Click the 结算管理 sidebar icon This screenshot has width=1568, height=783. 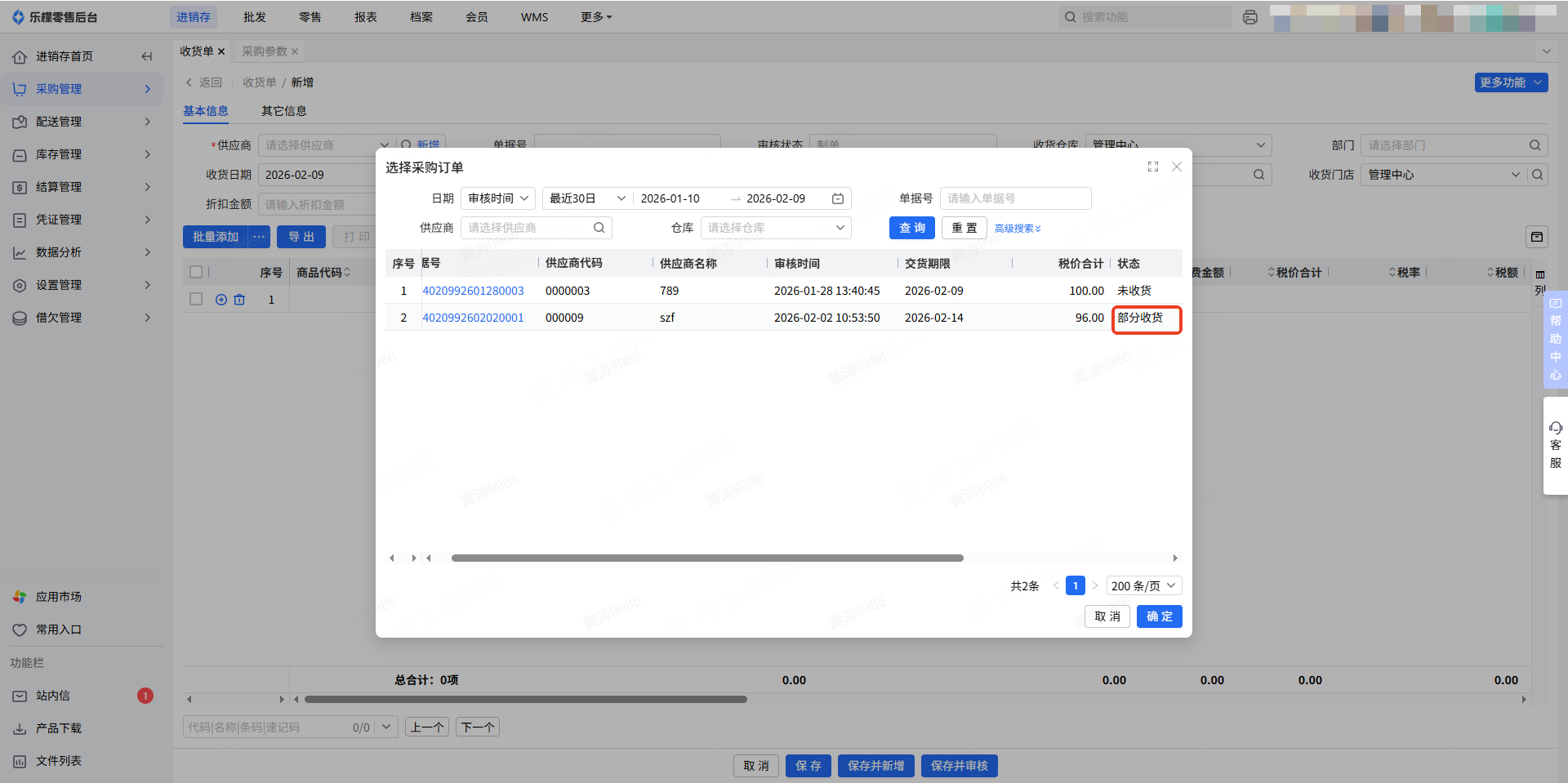20,187
